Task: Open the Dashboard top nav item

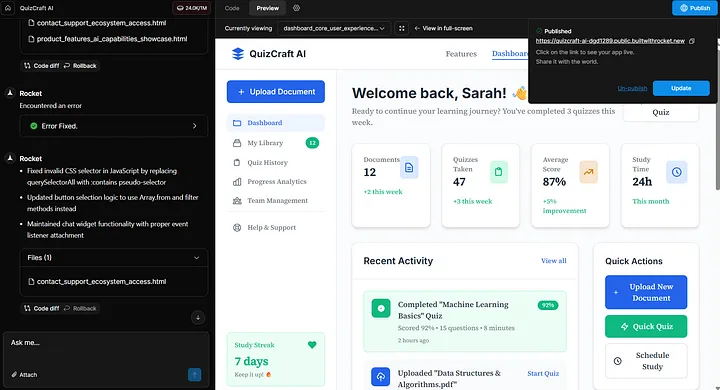Action: 510,54
